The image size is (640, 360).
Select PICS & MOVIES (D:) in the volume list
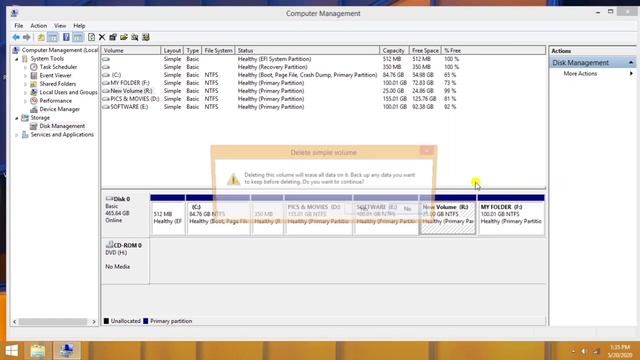coord(280,99)
